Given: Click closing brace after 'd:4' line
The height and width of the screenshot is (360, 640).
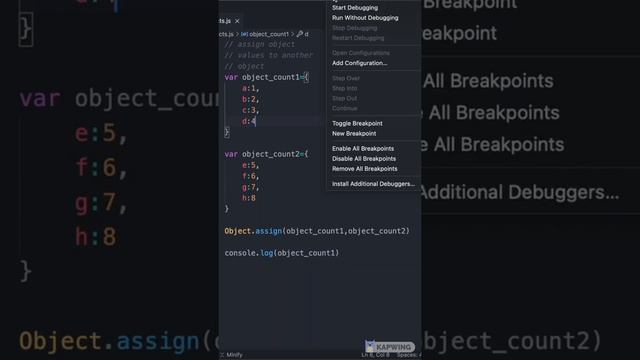Looking at the screenshot, I should (227, 132).
